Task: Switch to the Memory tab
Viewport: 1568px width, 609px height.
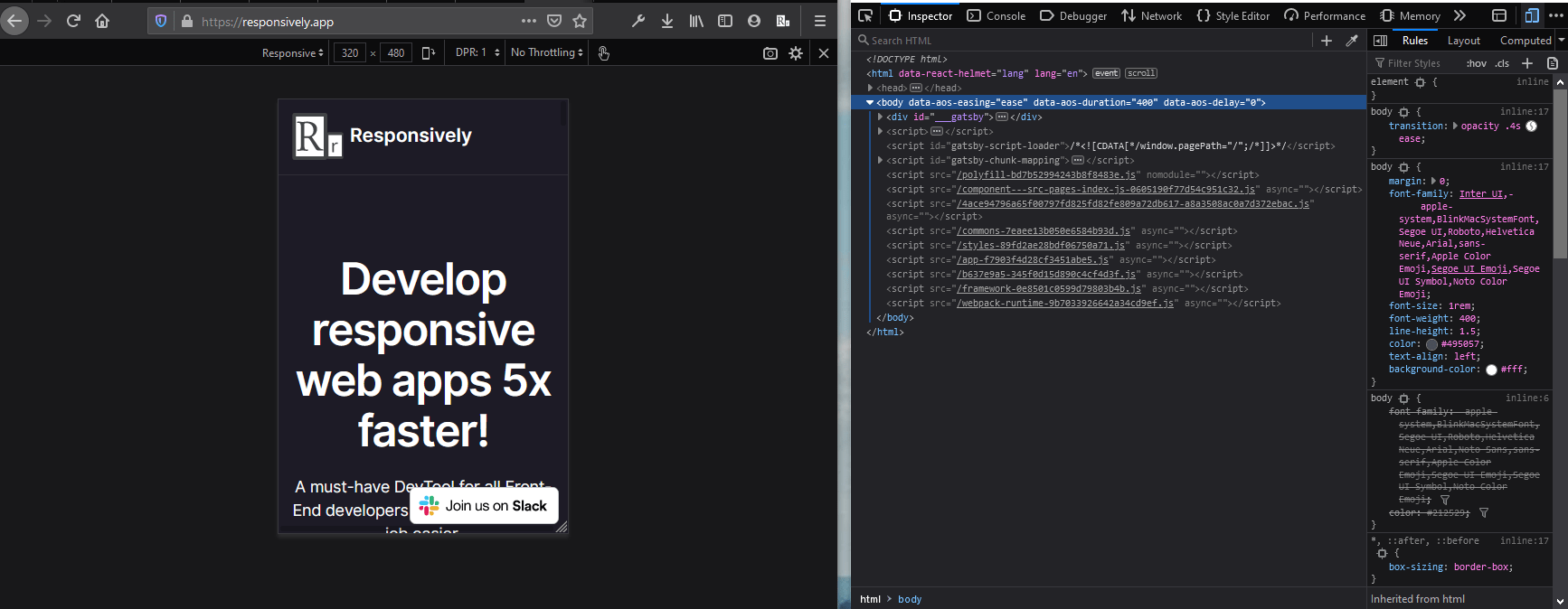Action: 1410,15
